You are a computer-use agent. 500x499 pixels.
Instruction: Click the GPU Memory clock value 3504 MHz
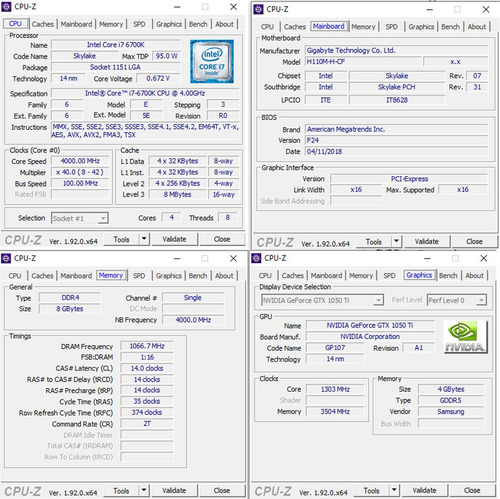[x=335, y=412]
